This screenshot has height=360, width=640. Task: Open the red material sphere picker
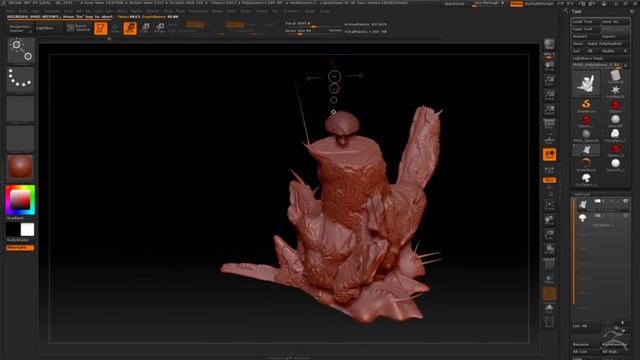pos(20,167)
